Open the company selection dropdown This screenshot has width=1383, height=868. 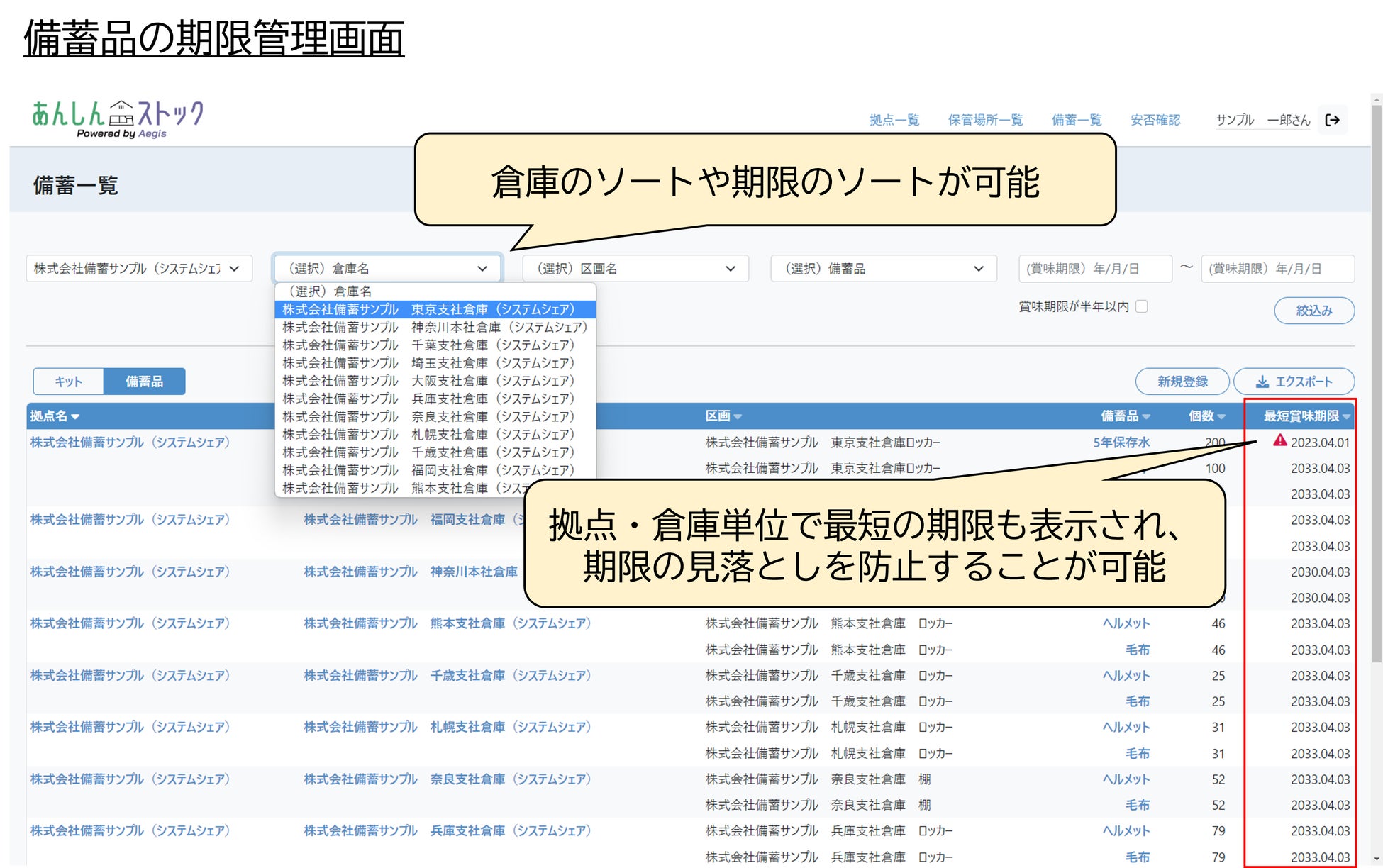(x=139, y=269)
